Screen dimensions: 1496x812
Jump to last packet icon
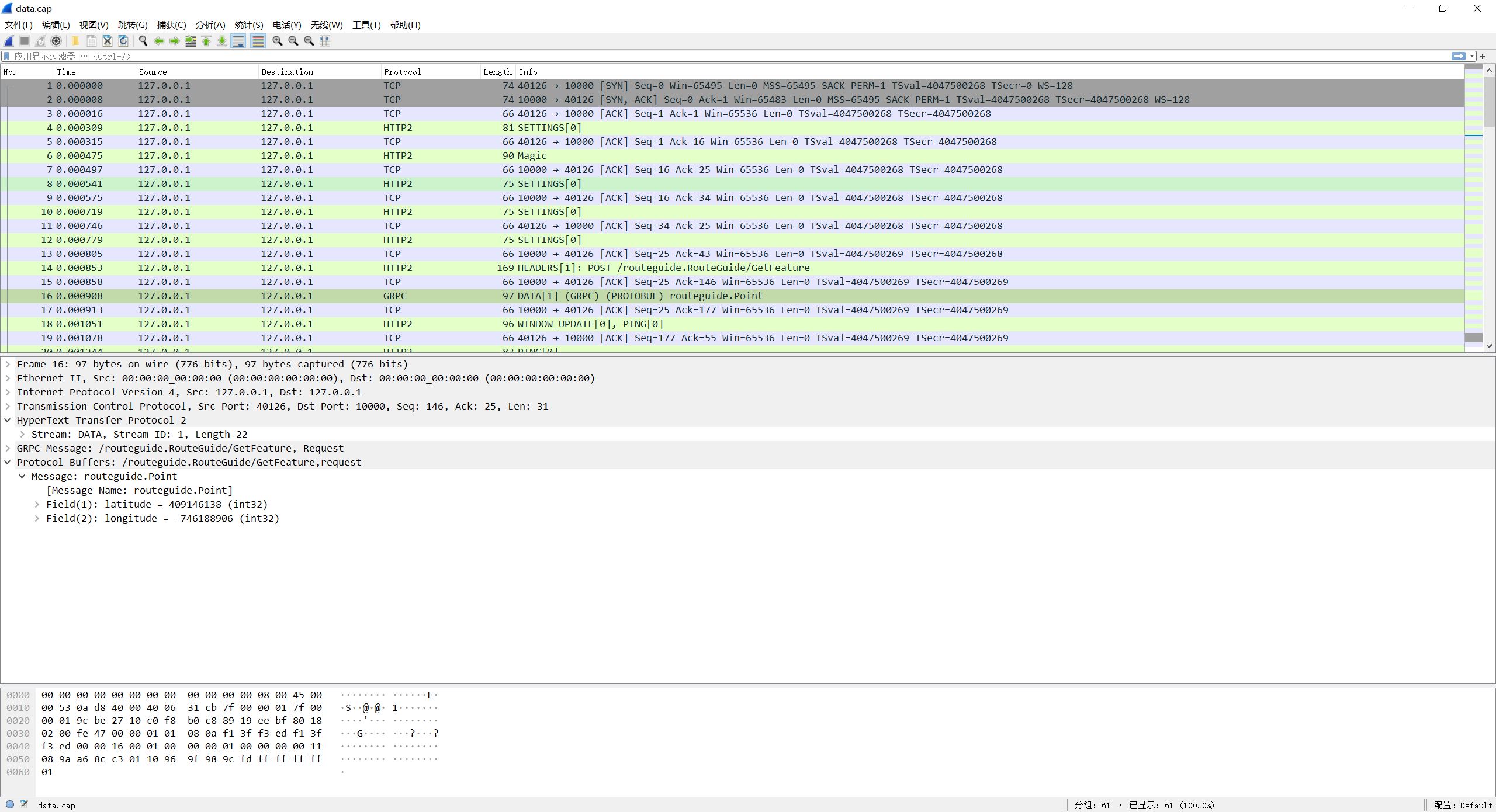[x=222, y=41]
